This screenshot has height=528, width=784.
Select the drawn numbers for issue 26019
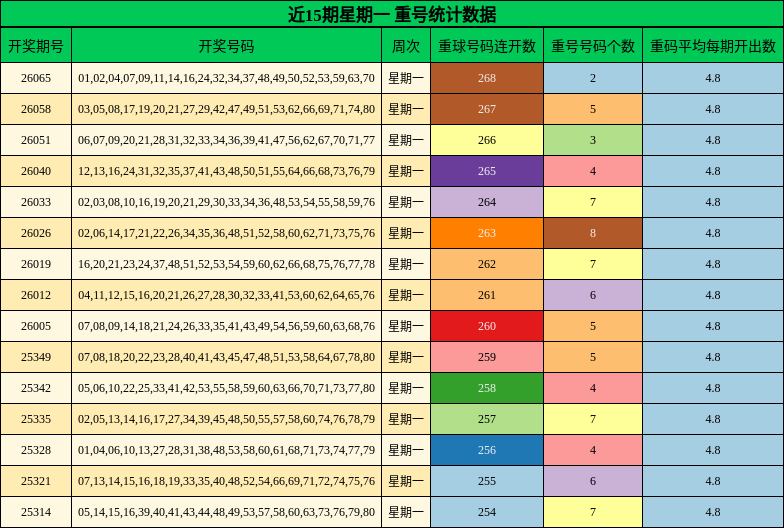click(x=226, y=264)
